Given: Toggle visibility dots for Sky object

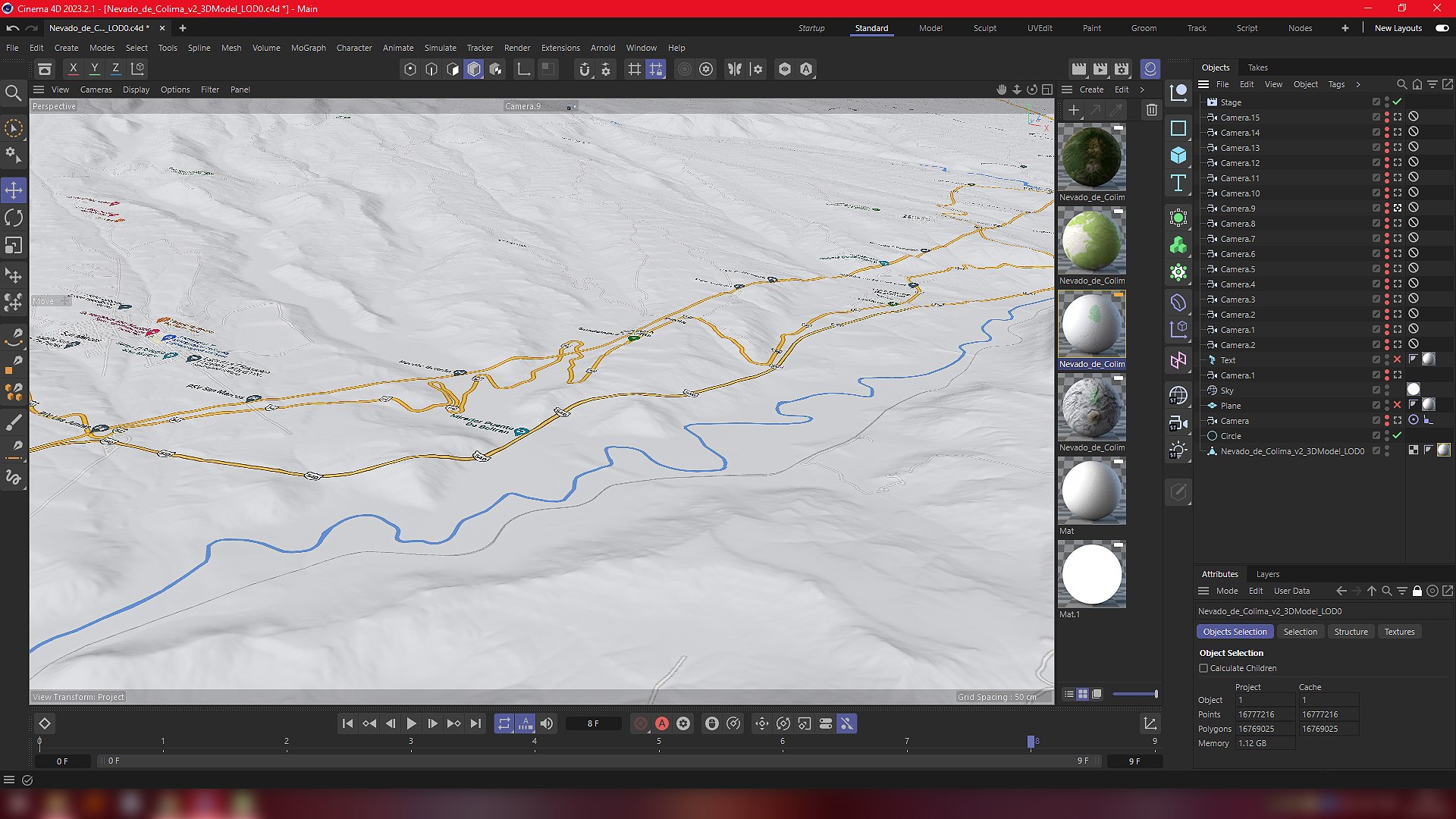Looking at the screenshot, I should 1387,390.
